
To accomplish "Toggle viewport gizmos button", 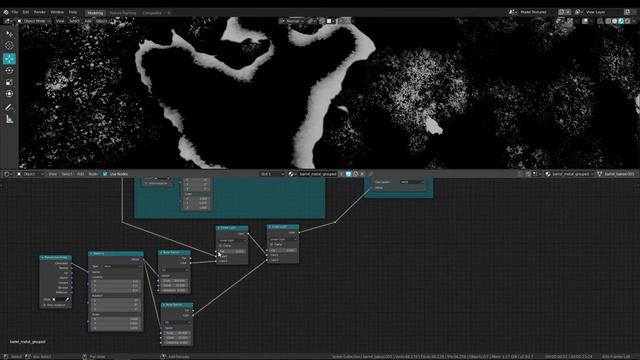I will point(570,21).
